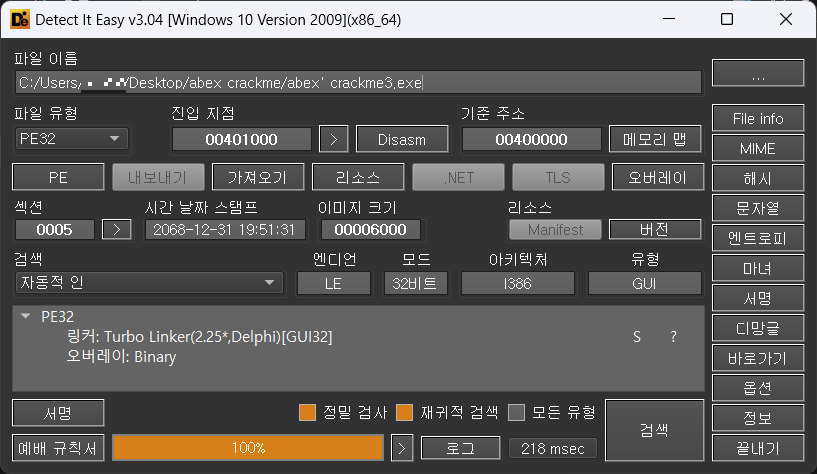Viewport: 817px width, 474px height.
Task: Open the File info button
Action: click(758, 119)
